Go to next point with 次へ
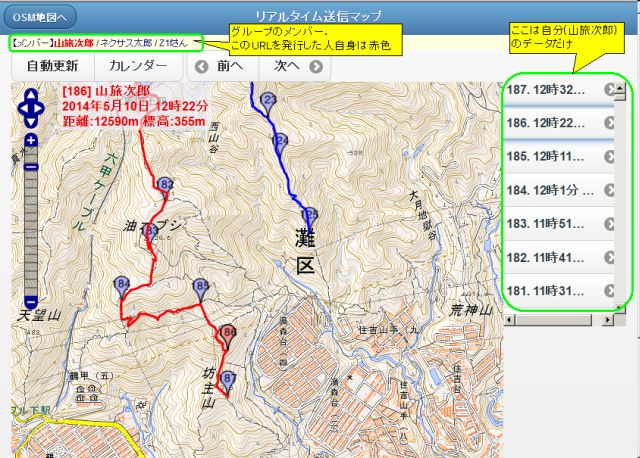 pos(297,66)
